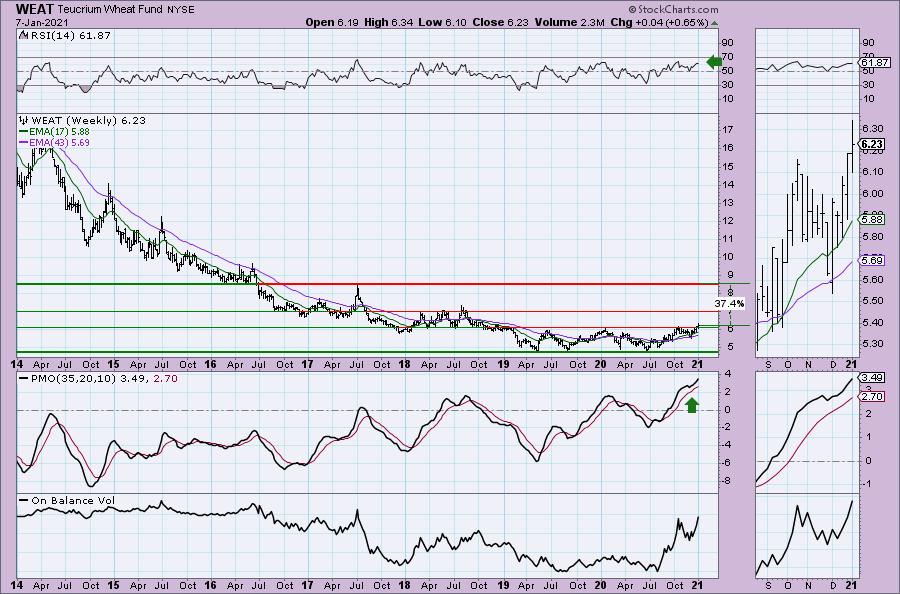This screenshot has height=594, width=900.
Task: Click the purple EMA(43) legend line marker
Action: click(x=24, y=142)
